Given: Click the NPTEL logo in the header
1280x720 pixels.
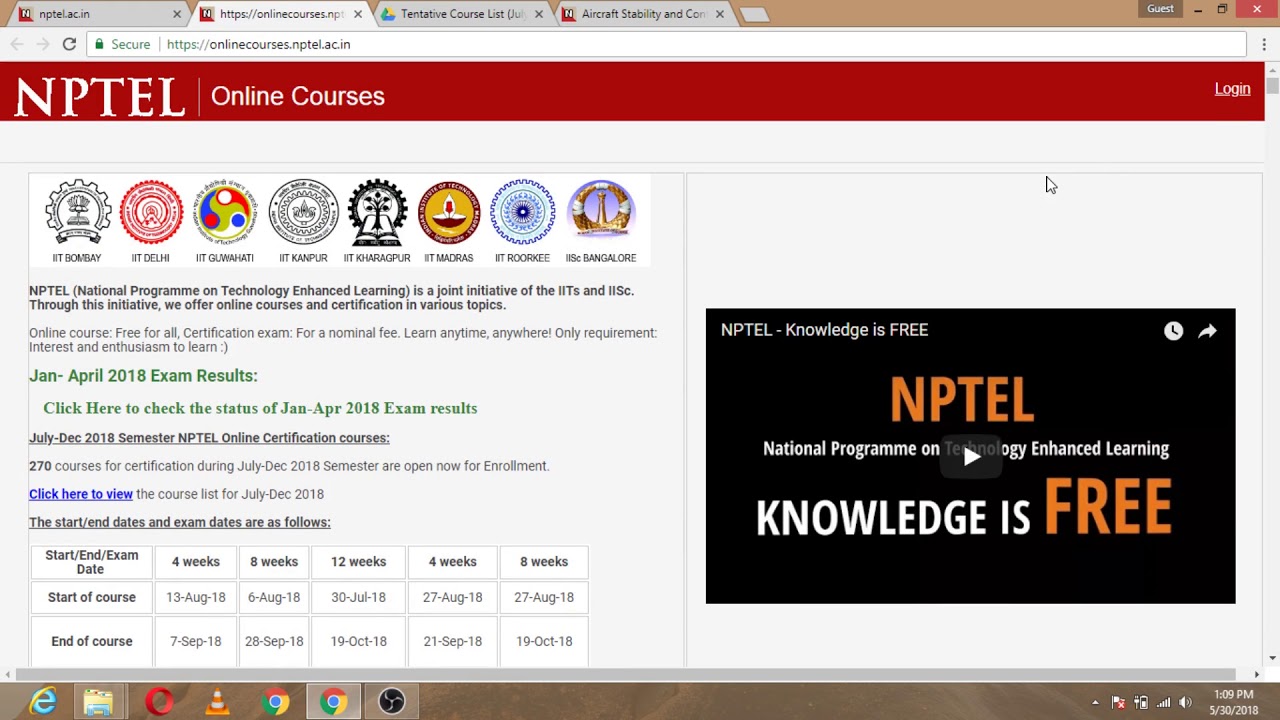Looking at the screenshot, I should [x=100, y=97].
